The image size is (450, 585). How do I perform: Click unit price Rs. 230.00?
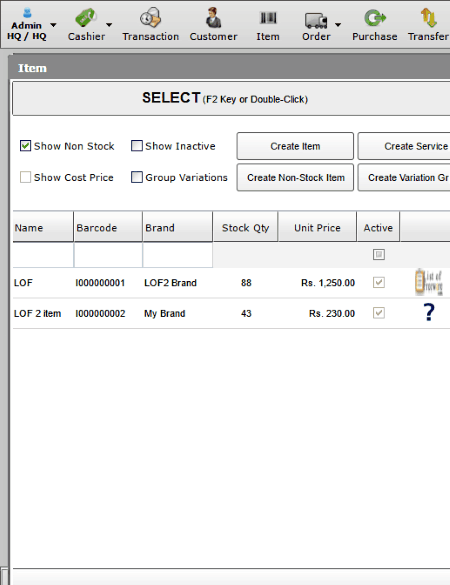click(332, 313)
